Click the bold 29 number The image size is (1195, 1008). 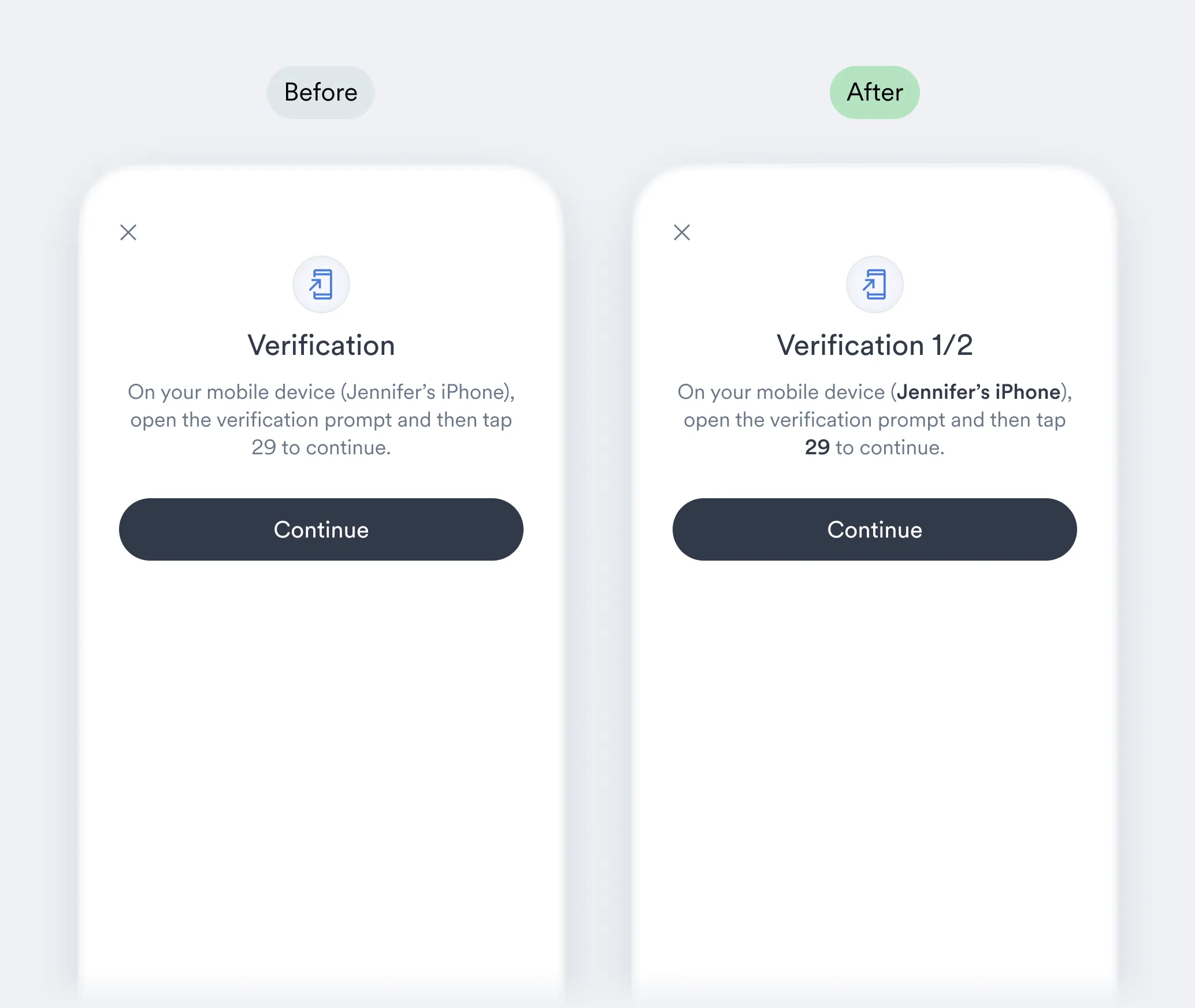817,447
